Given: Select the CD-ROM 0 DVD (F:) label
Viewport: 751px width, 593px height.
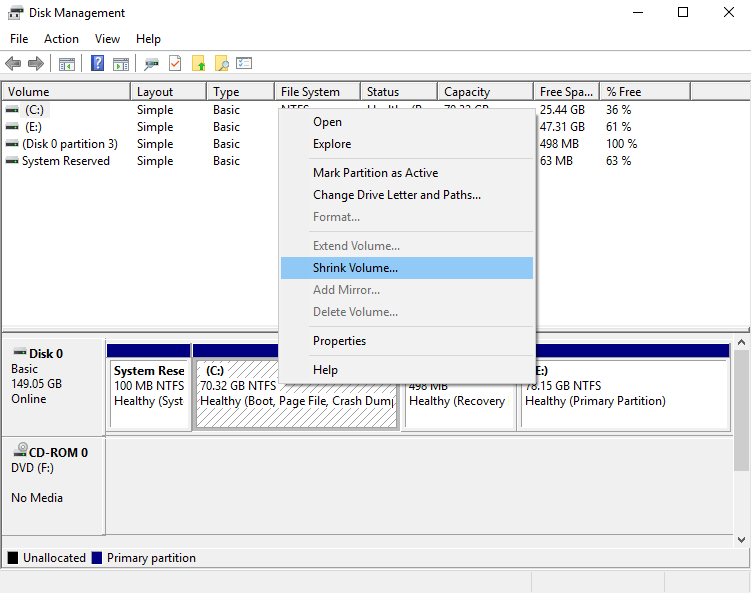Looking at the screenshot, I should [x=53, y=485].
